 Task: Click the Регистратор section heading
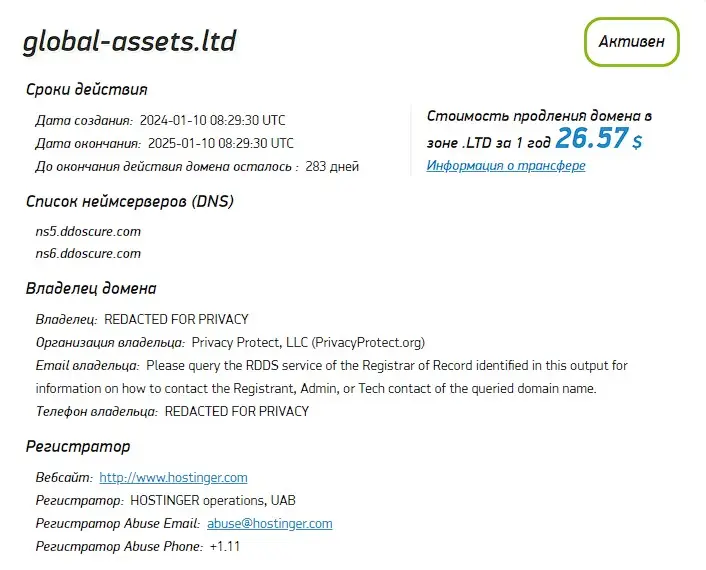[x=78, y=447]
